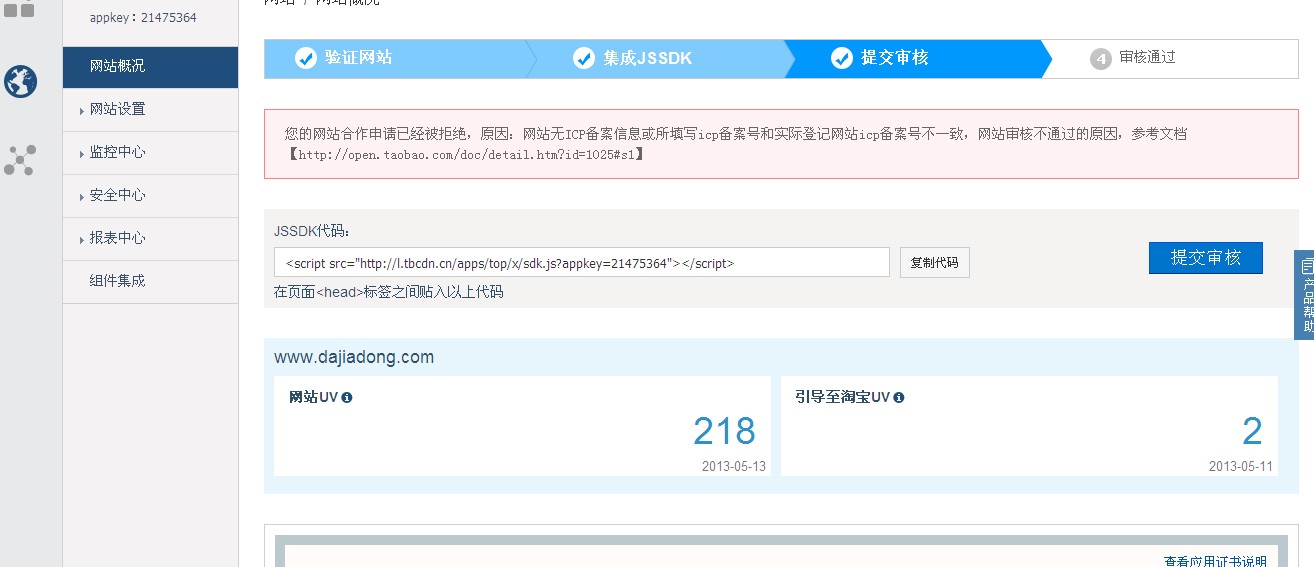Go to 集成JSSDK step
This screenshot has height=567, width=1314.
(660, 58)
